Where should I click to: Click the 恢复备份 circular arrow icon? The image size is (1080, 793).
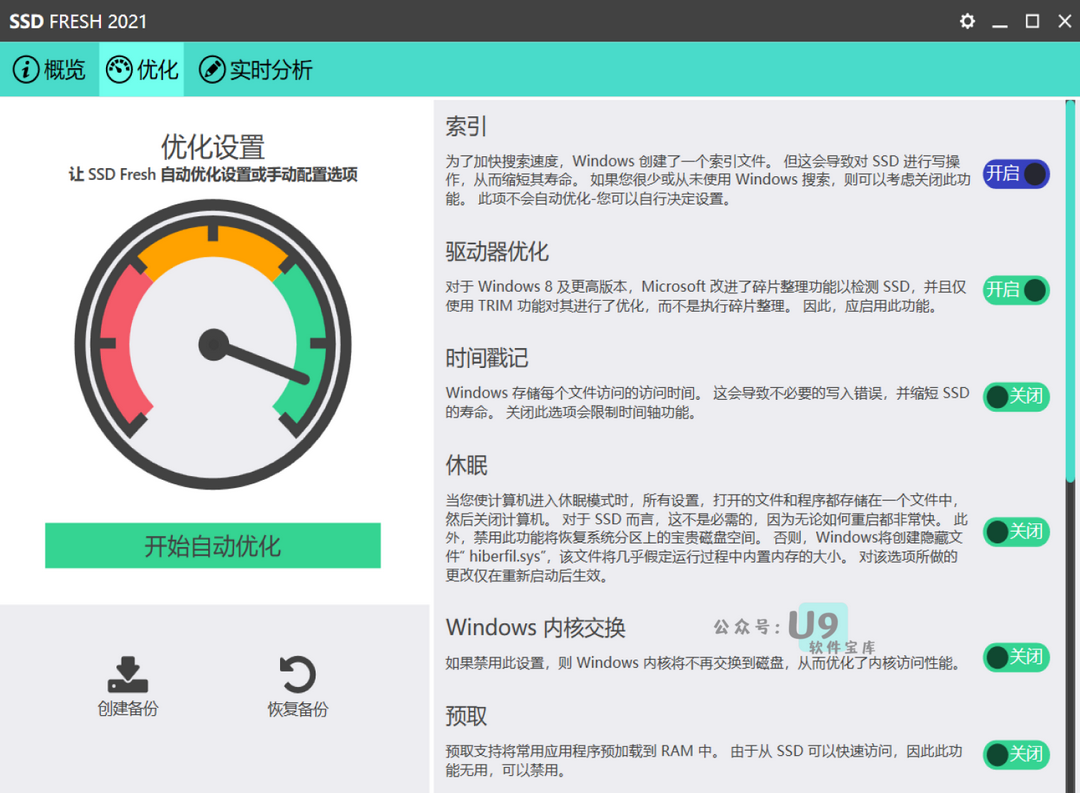[x=298, y=674]
